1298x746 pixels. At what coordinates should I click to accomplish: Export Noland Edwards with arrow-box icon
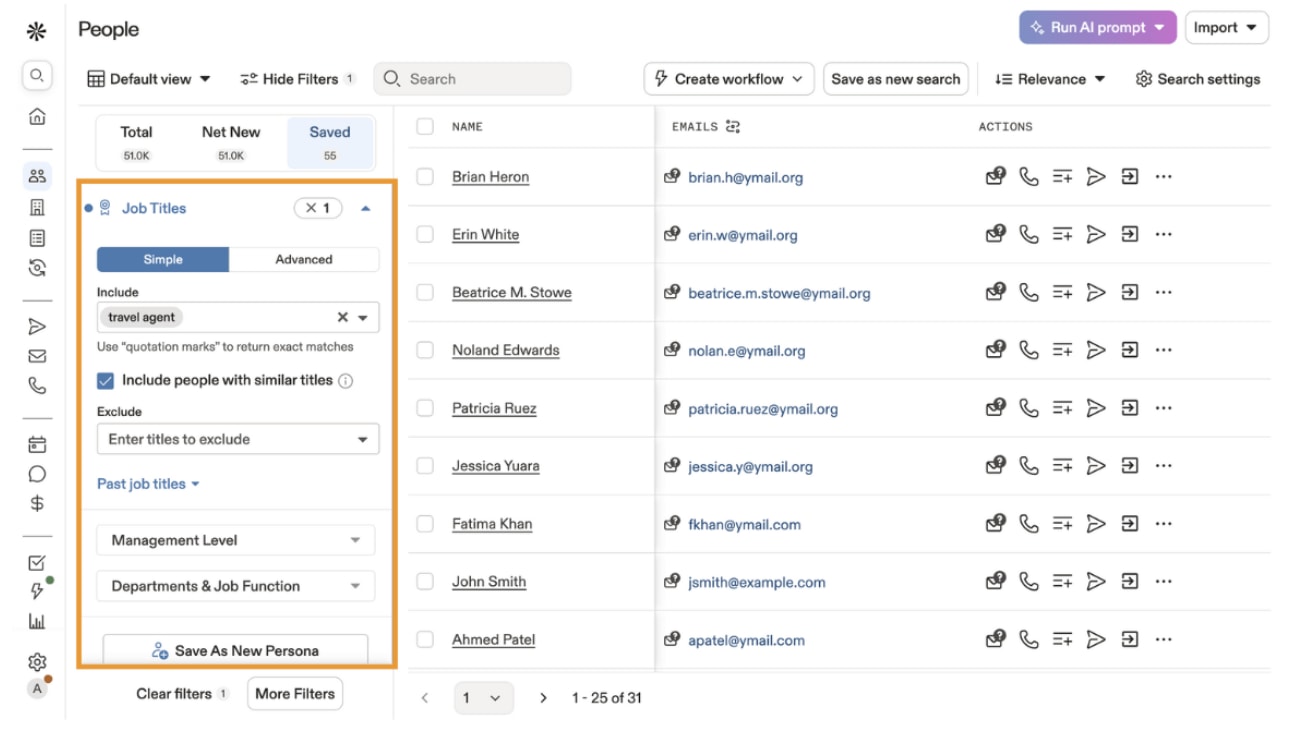1129,350
